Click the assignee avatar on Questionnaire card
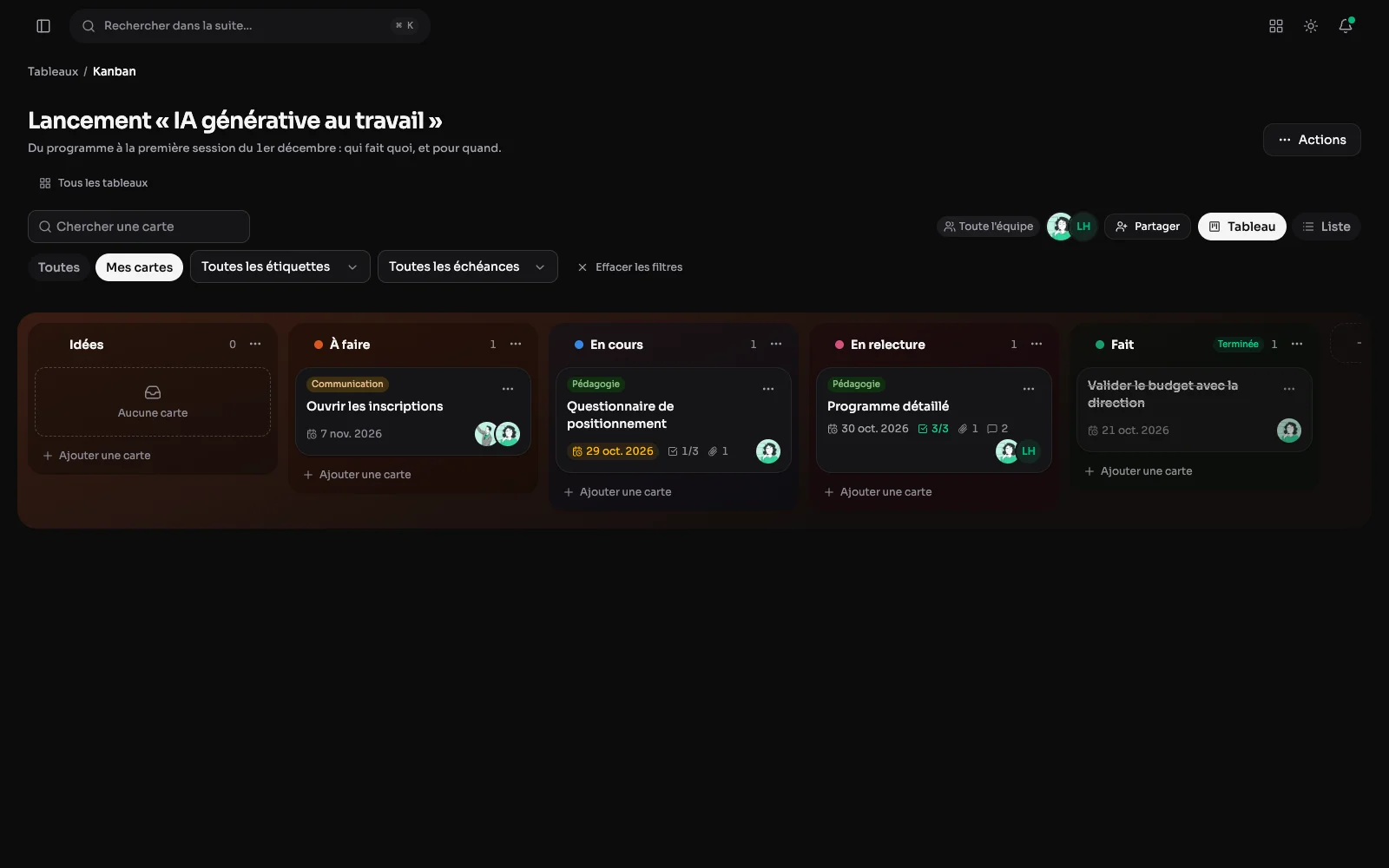Image resolution: width=1389 pixels, height=868 pixels. click(x=768, y=451)
